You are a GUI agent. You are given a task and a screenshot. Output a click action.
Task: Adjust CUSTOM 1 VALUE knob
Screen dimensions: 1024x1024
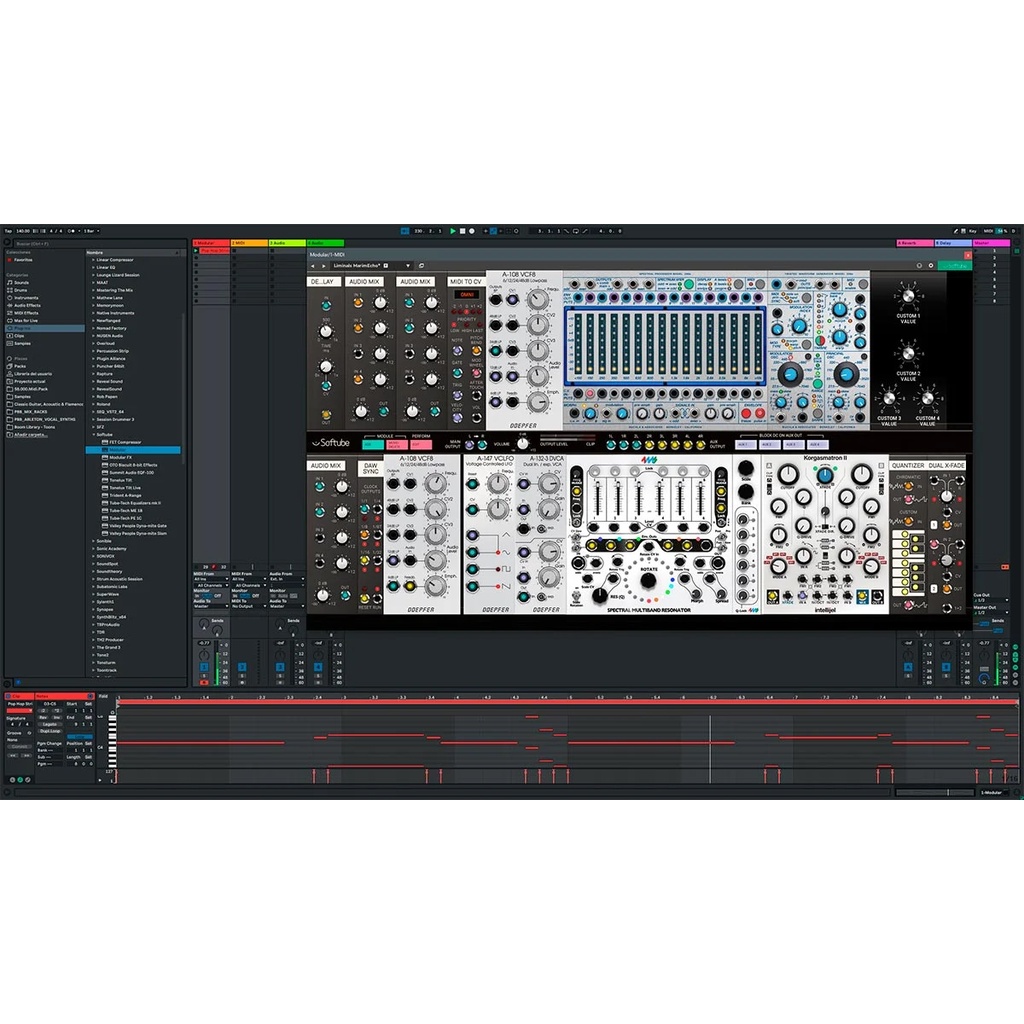(908, 296)
